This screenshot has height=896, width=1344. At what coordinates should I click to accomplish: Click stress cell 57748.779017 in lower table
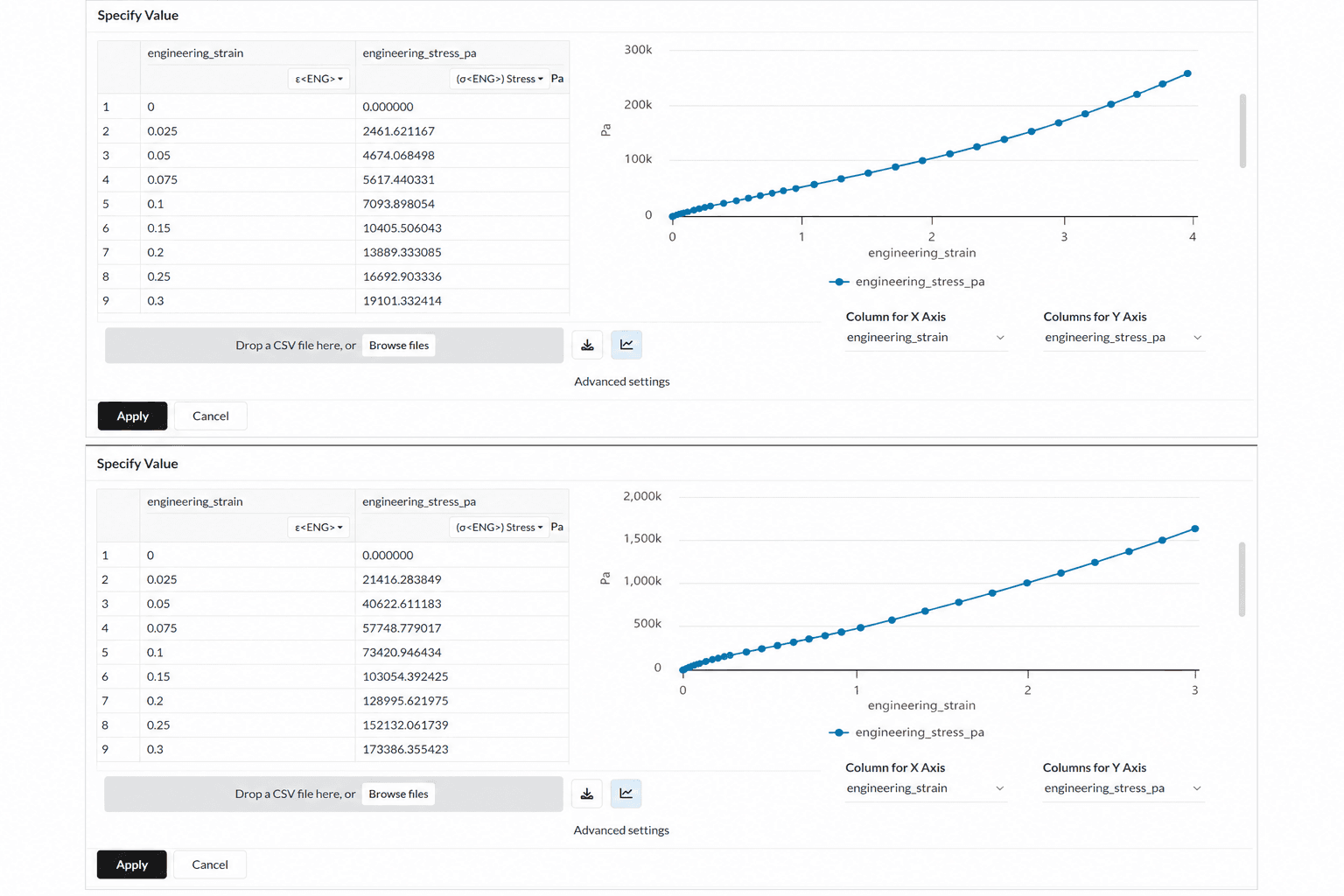click(462, 628)
